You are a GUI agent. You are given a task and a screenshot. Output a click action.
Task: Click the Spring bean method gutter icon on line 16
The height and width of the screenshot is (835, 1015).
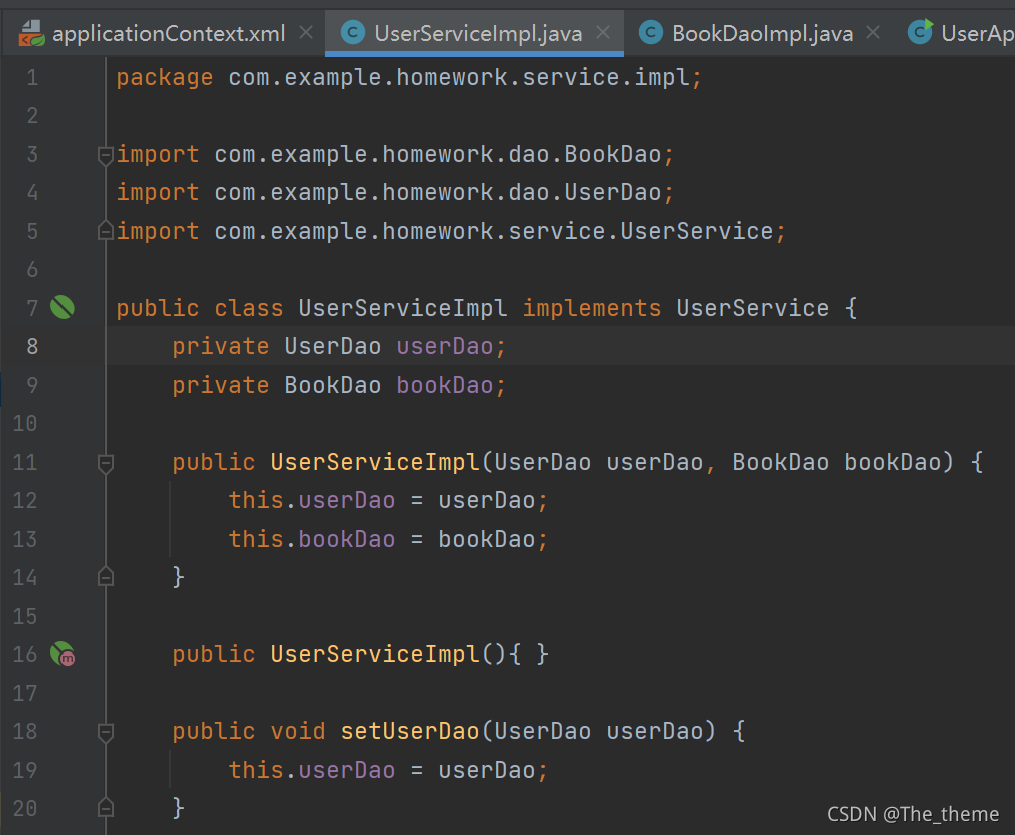click(x=63, y=654)
